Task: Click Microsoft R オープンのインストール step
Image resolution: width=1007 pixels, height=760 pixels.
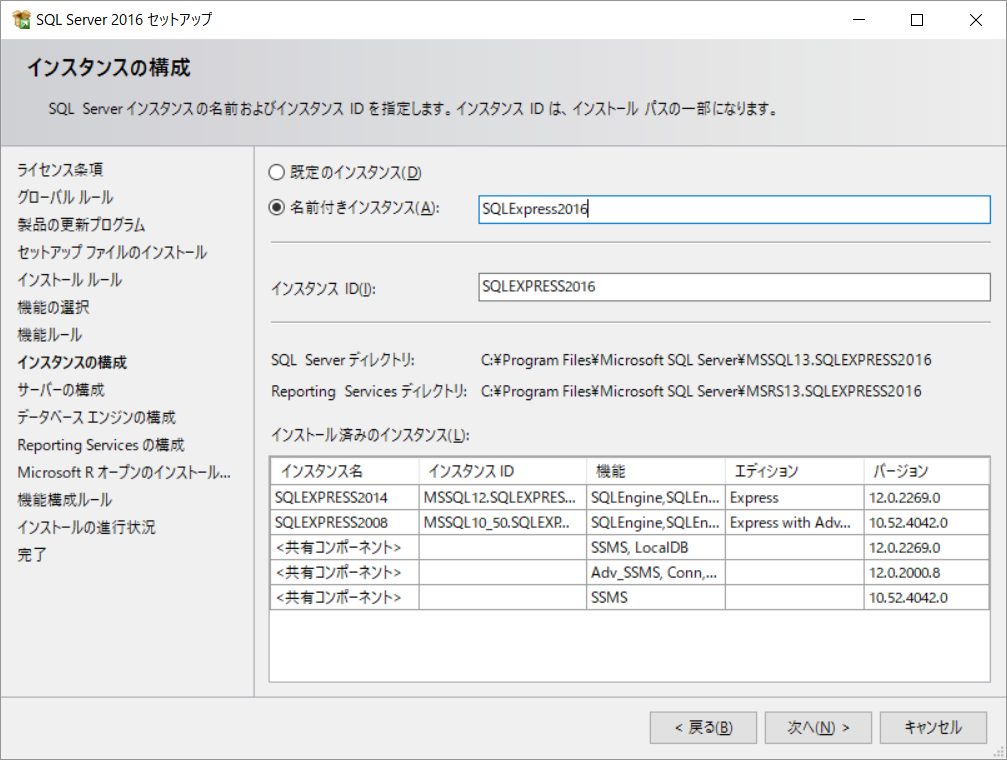Action: tap(124, 473)
